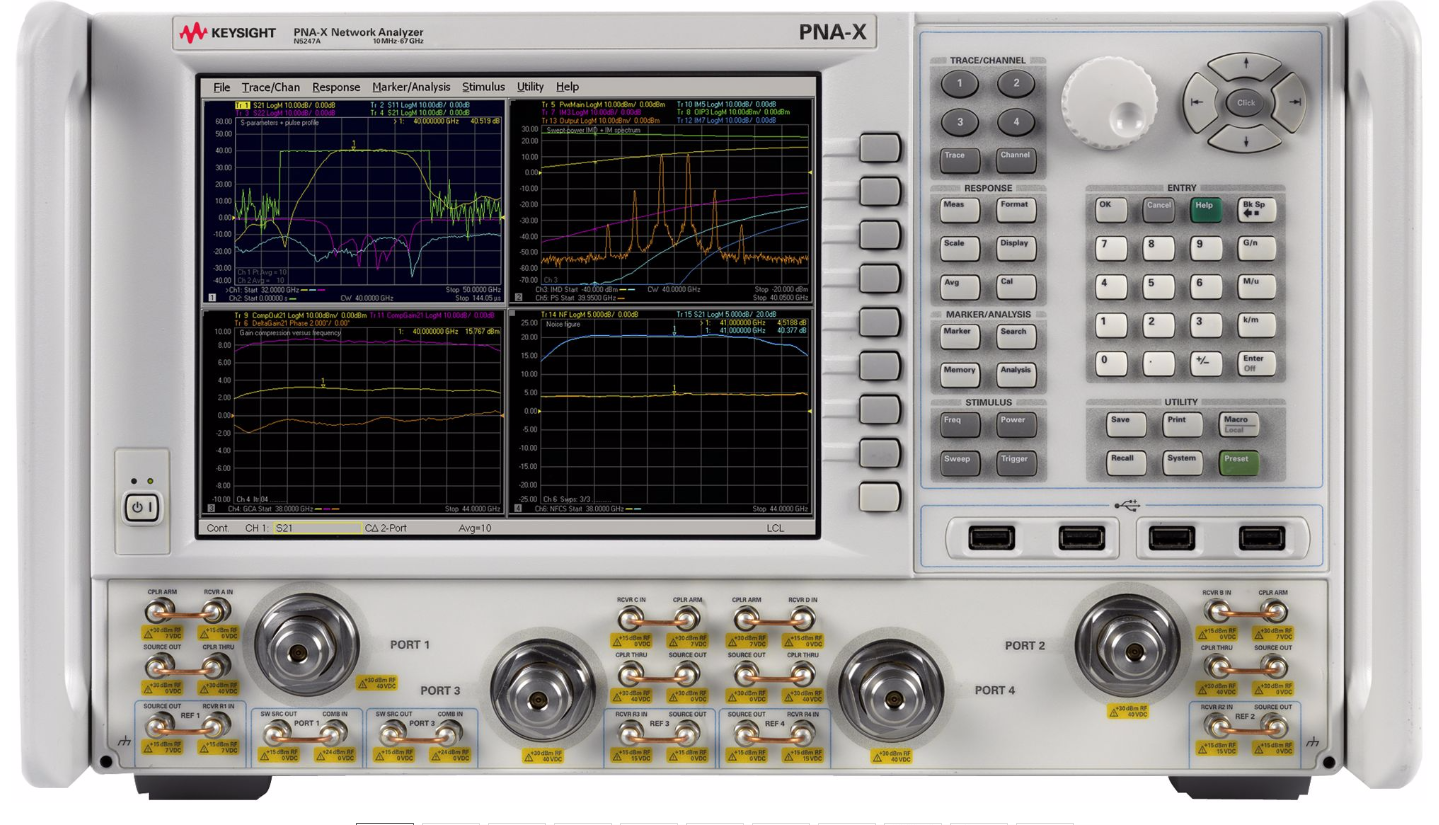Image resolution: width=1439 pixels, height=825 pixels.
Task: Hit the Search key
Action: point(1015,336)
